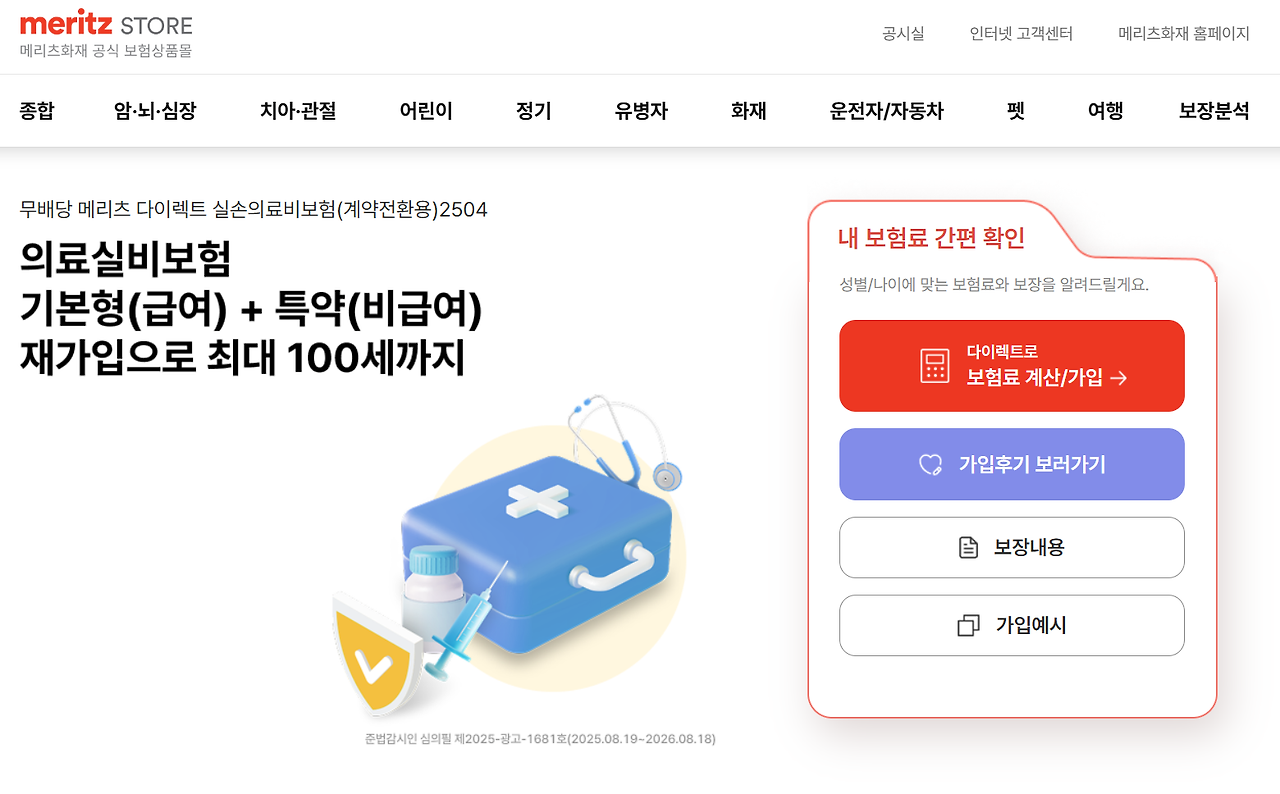Select 운전자/자동차 from the navigation
Viewport: 1280px width, 794px height.
(x=886, y=111)
